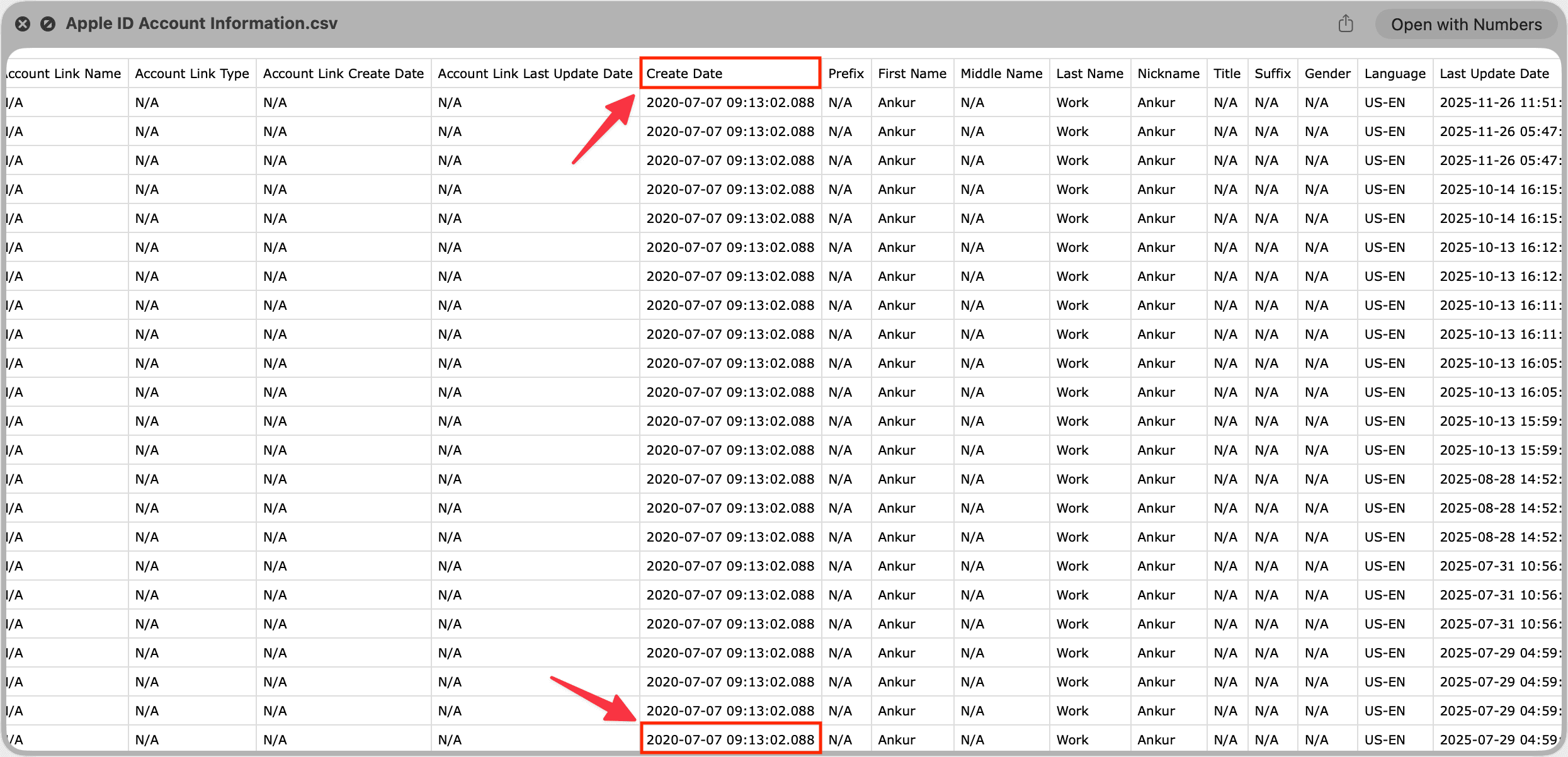This screenshot has width=1568, height=757.
Task: Click the Nickname column header
Action: [x=1168, y=73]
